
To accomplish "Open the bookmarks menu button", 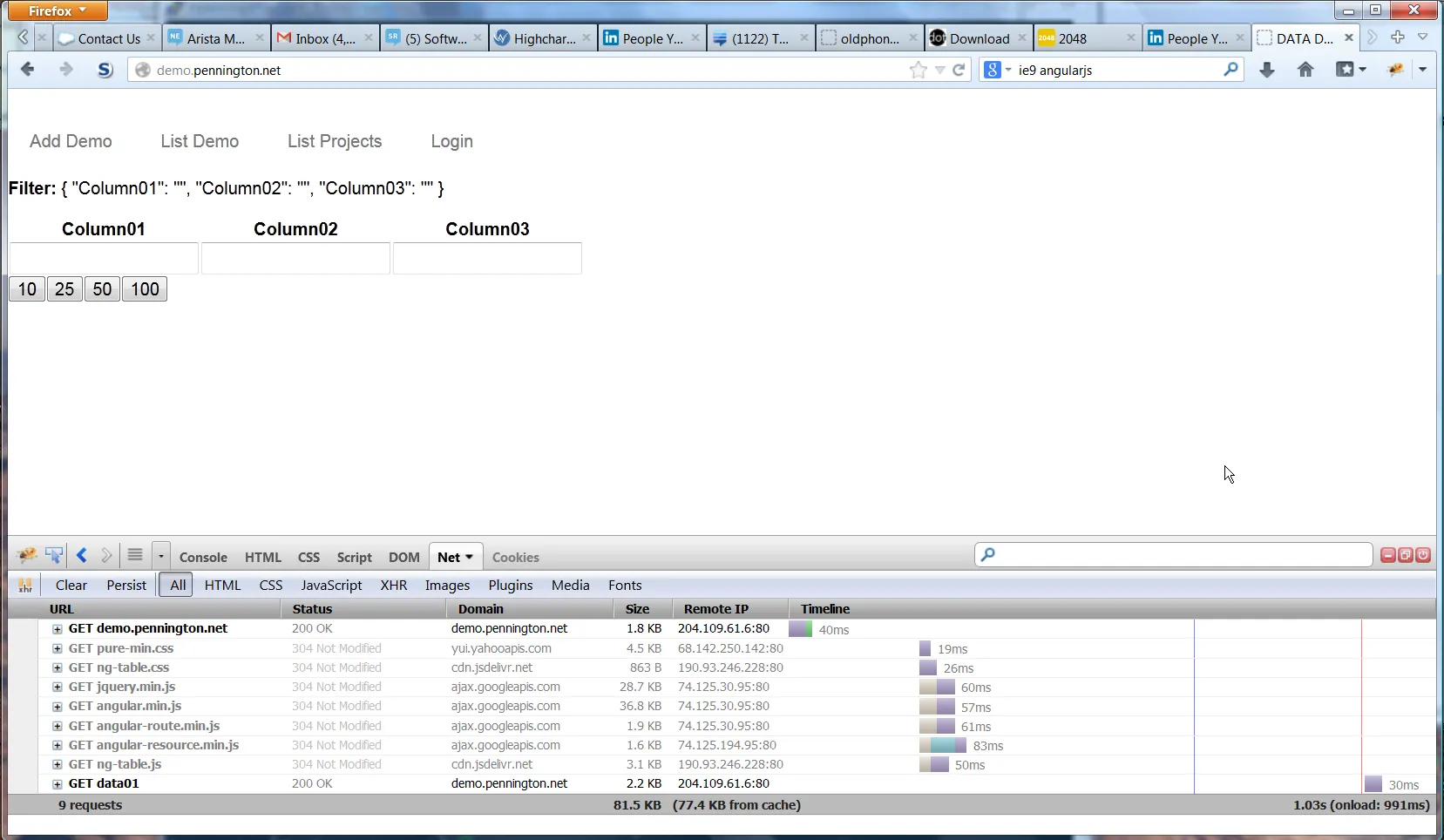I will point(1351,70).
